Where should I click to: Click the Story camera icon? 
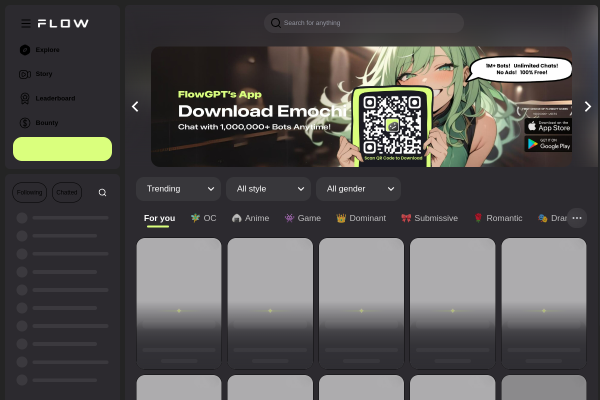click(x=25, y=74)
